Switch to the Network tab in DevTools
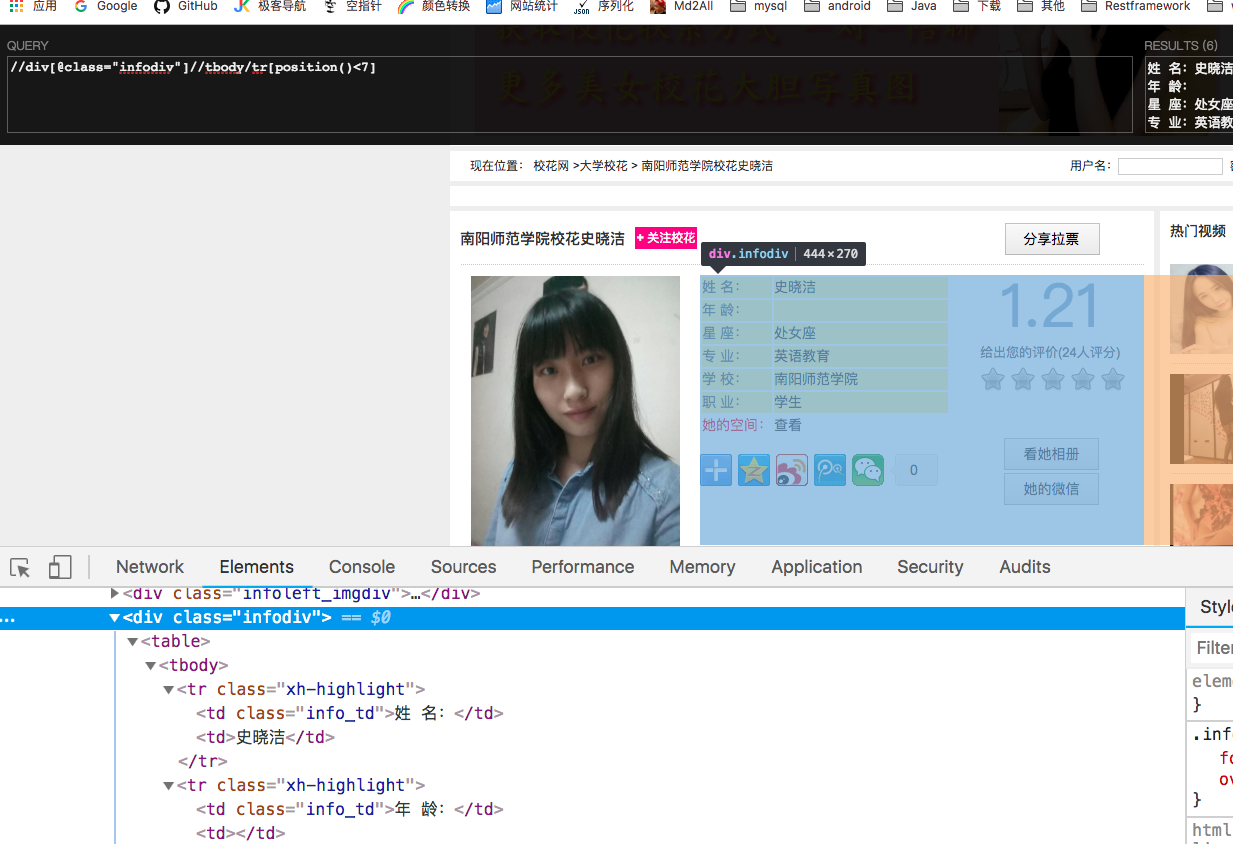Screen dimensions: 1233x844 coord(150,567)
